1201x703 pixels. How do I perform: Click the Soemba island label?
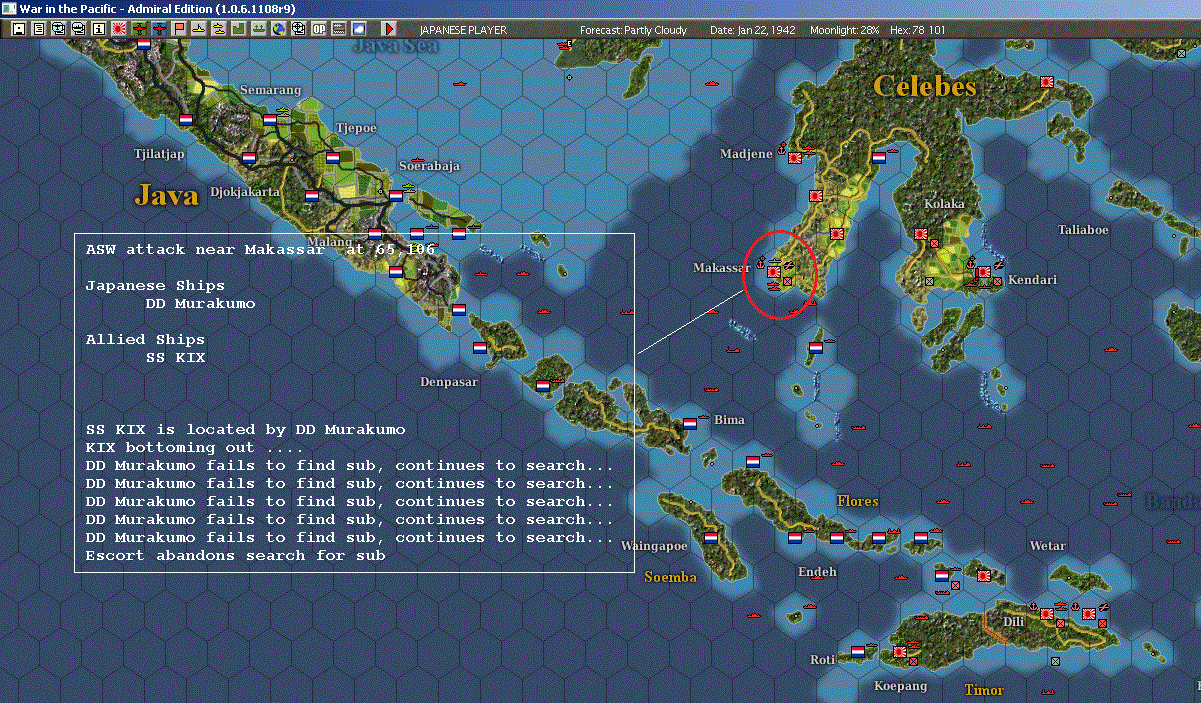pyautogui.click(x=670, y=577)
